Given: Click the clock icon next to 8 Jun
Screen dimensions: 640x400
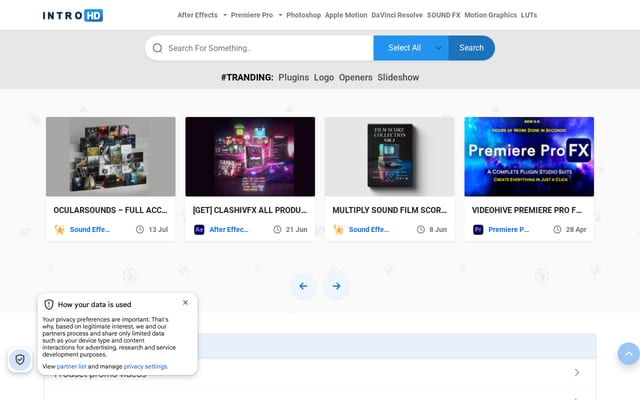Looking at the screenshot, I should (x=421, y=229).
